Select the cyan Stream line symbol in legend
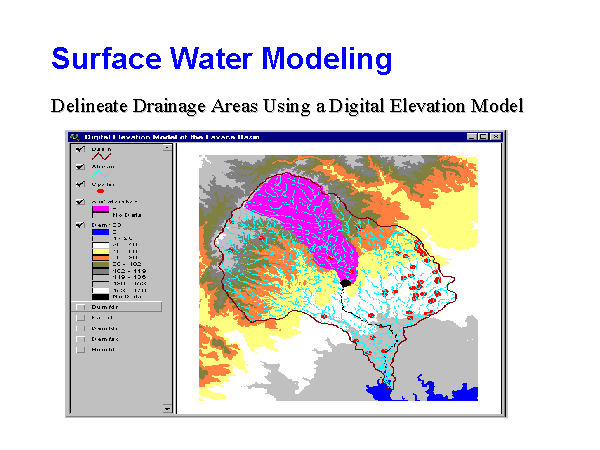 point(101,176)
